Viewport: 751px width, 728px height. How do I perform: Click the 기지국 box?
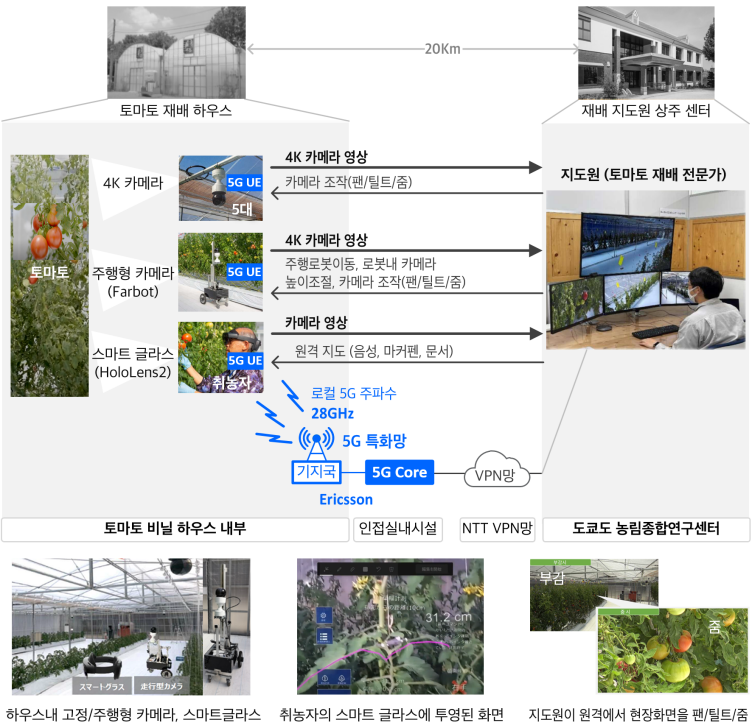tap(316, 471)
